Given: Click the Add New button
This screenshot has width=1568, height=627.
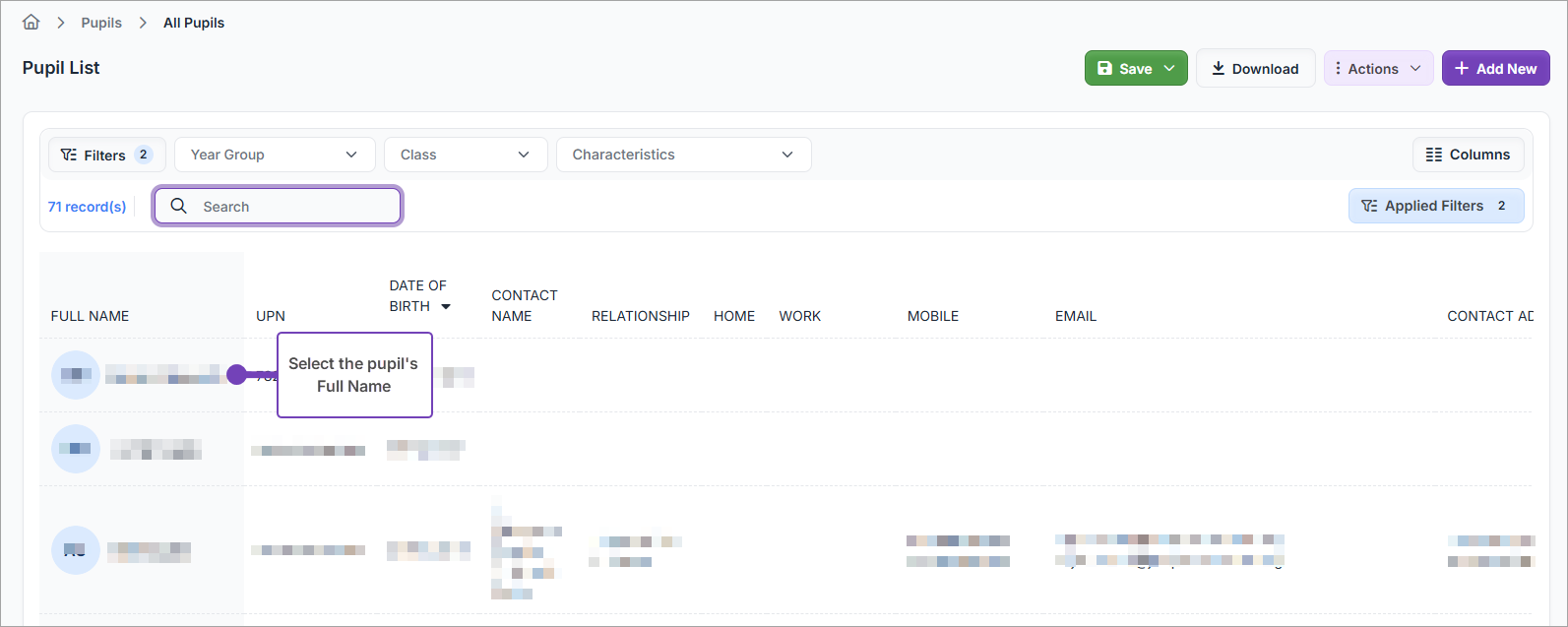Looking at the screenshot, I should (x=1495, y=69).
